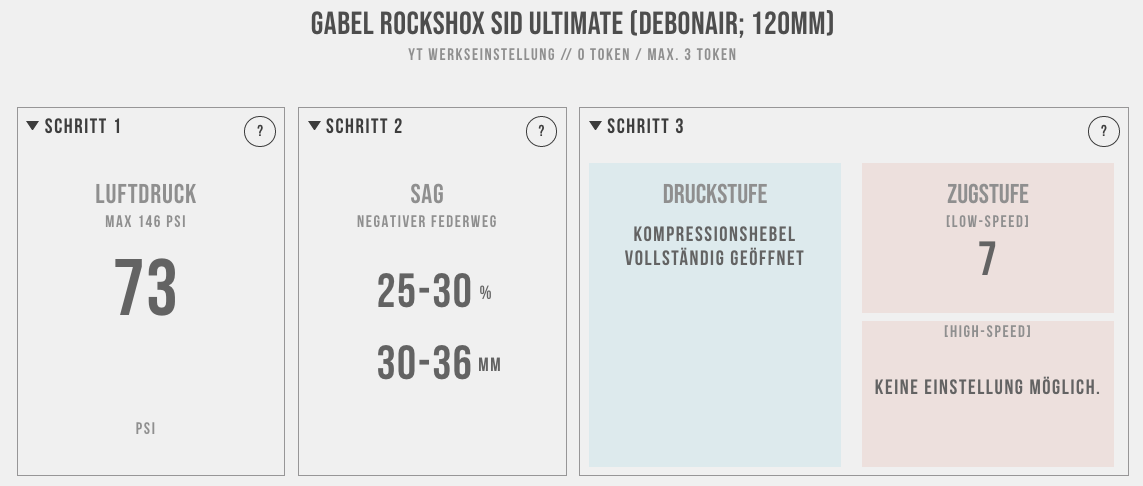Click the pink High-Speed panel

point(988,393)
